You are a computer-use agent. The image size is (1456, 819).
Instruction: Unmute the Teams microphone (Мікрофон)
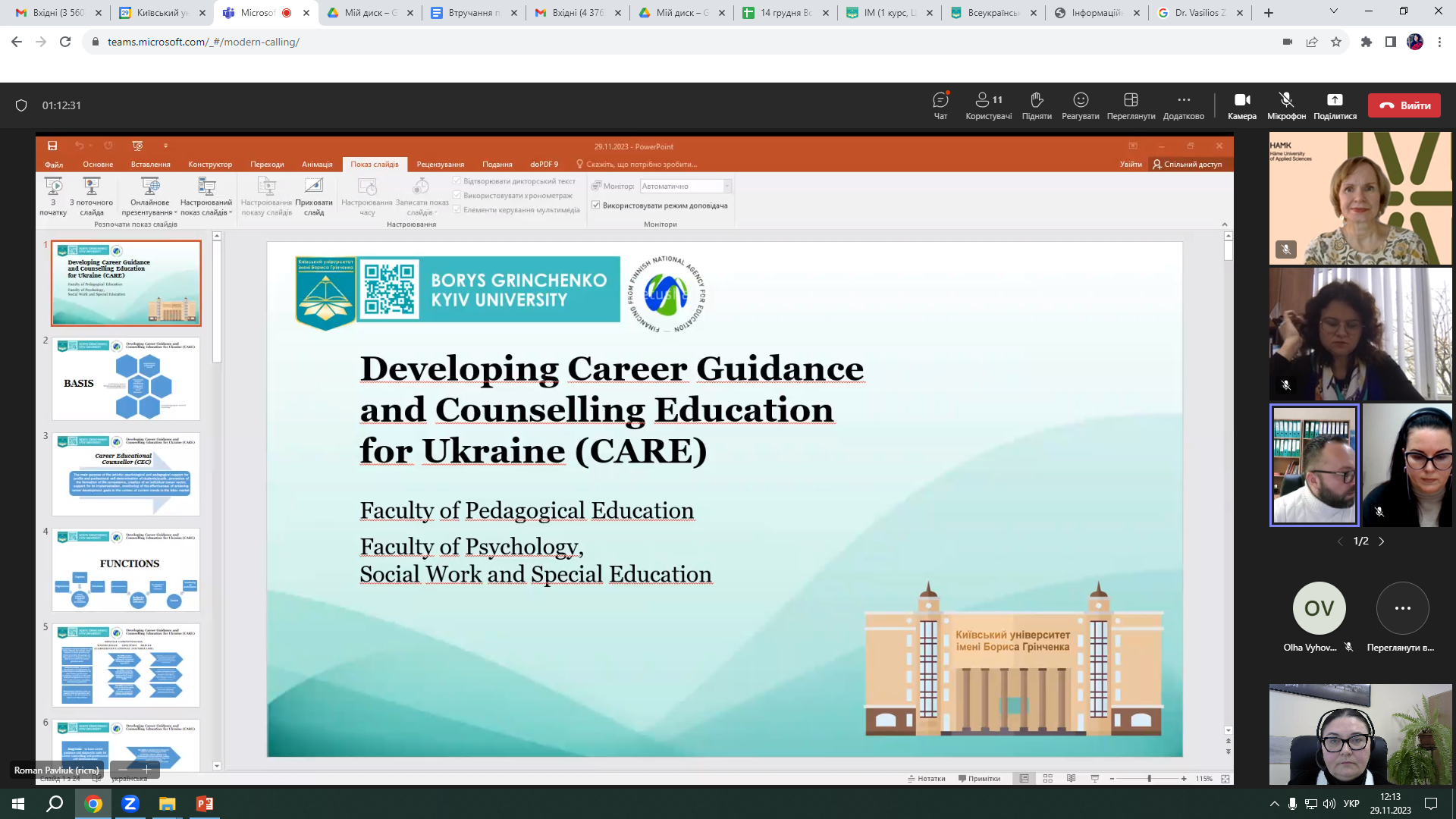point(1286,105)
